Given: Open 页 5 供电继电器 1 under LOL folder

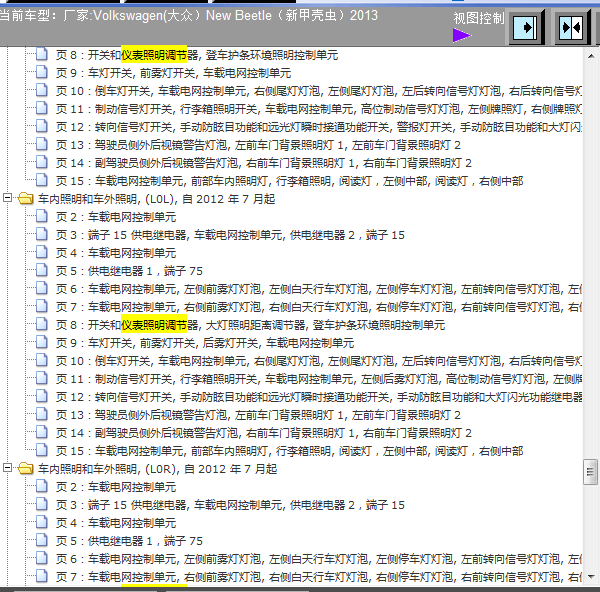Looking at the screenshot, I should click(129, 271).
